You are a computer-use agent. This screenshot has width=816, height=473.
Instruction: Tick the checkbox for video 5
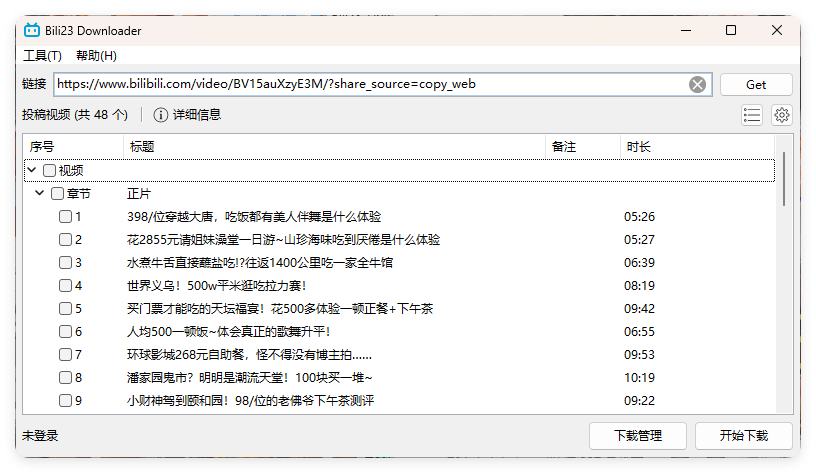[x=65, y=309]
